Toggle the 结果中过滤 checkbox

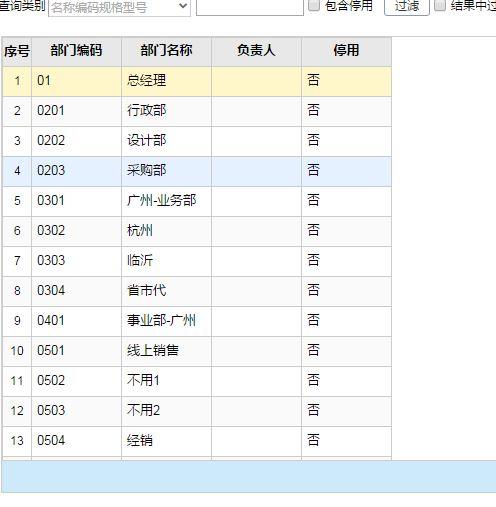(x=440, y=5)
